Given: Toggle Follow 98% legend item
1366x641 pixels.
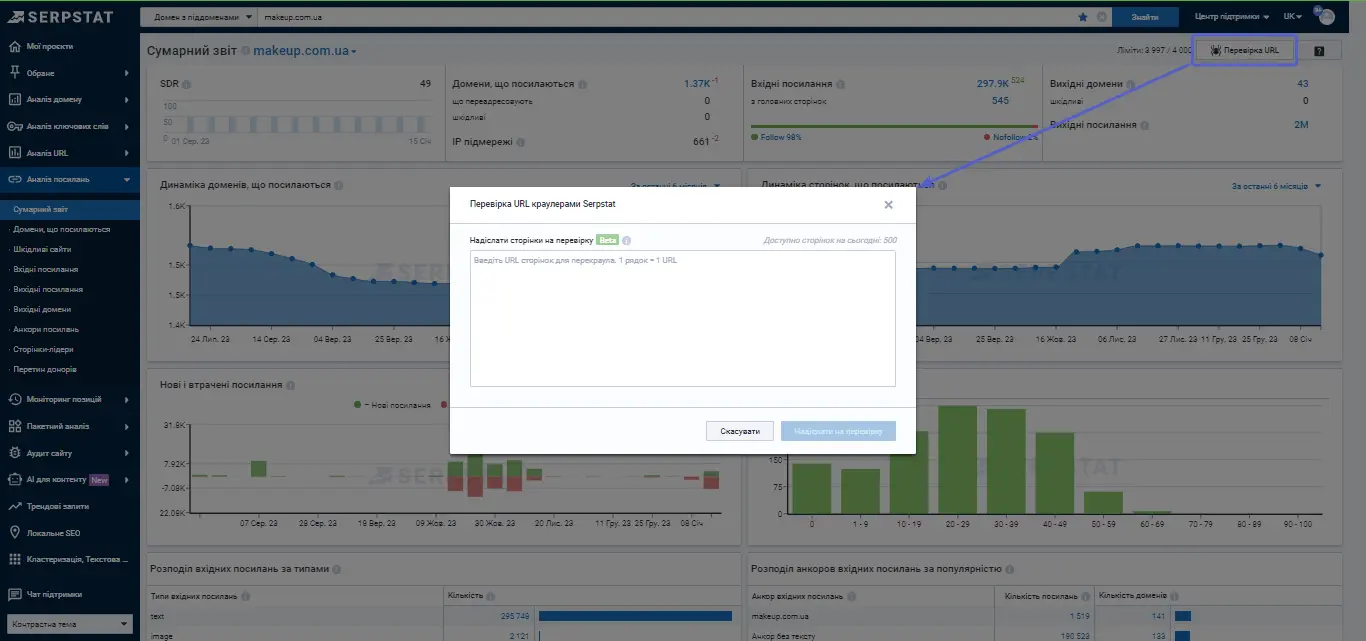Looking at the screenshot, I should [776, 137].
